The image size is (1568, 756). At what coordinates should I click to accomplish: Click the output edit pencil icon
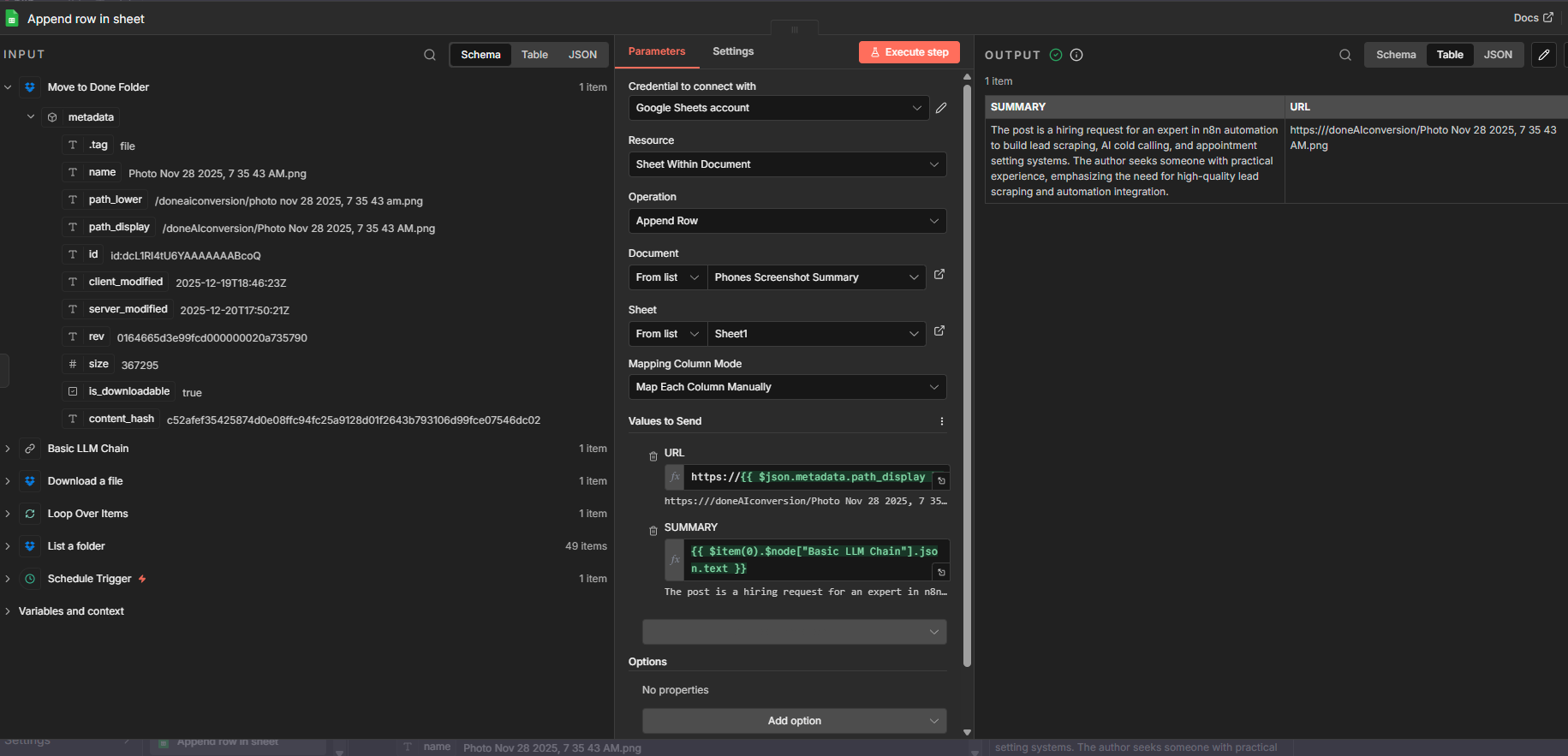[1543, 55]
